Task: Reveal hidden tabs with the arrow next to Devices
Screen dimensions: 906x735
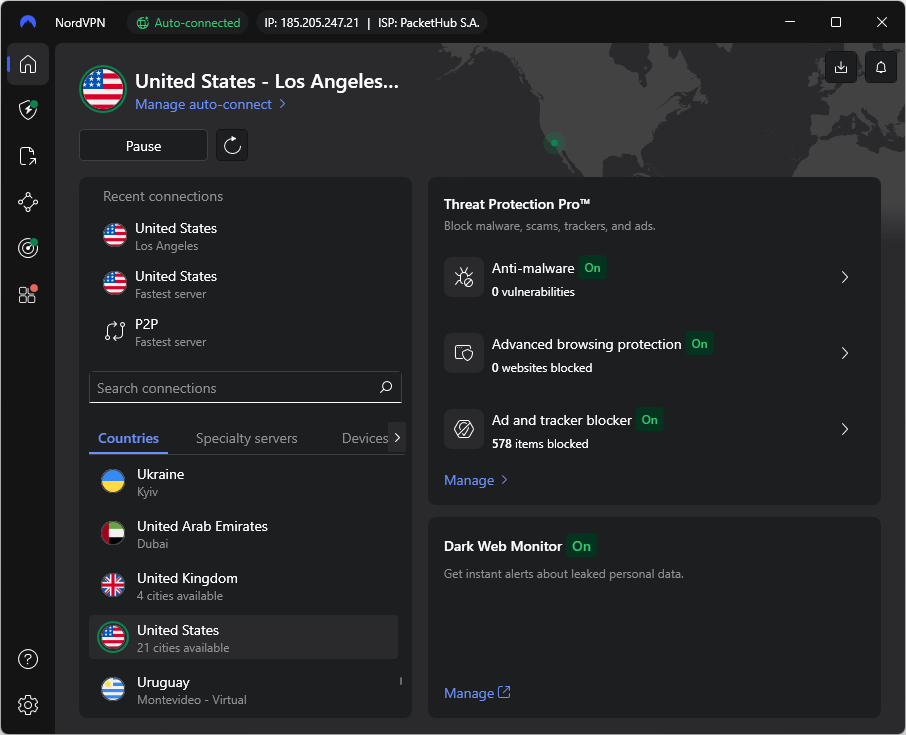Action: tap(397, 438)
